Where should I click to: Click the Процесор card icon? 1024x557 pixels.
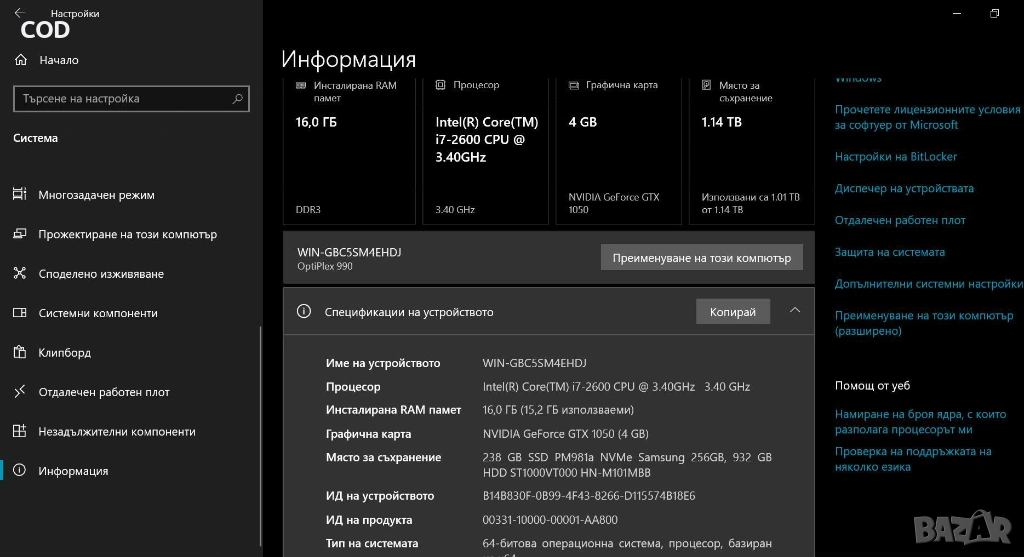(441, 85)
